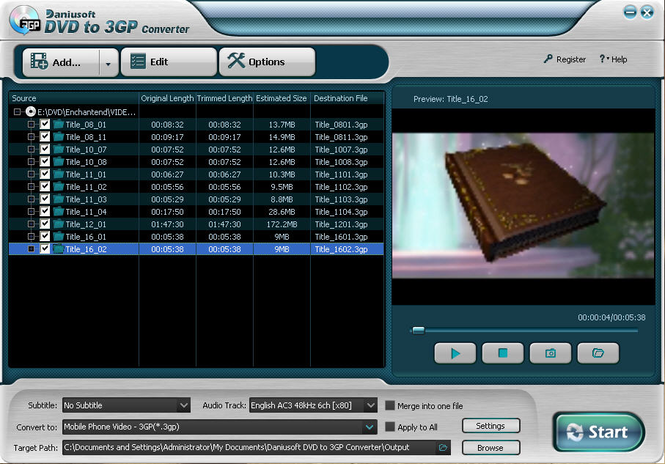The image size is (665, 464).
Task: Open snapshot folder icon under the preview
Action: pyautogui.click(x=598, y=353)
